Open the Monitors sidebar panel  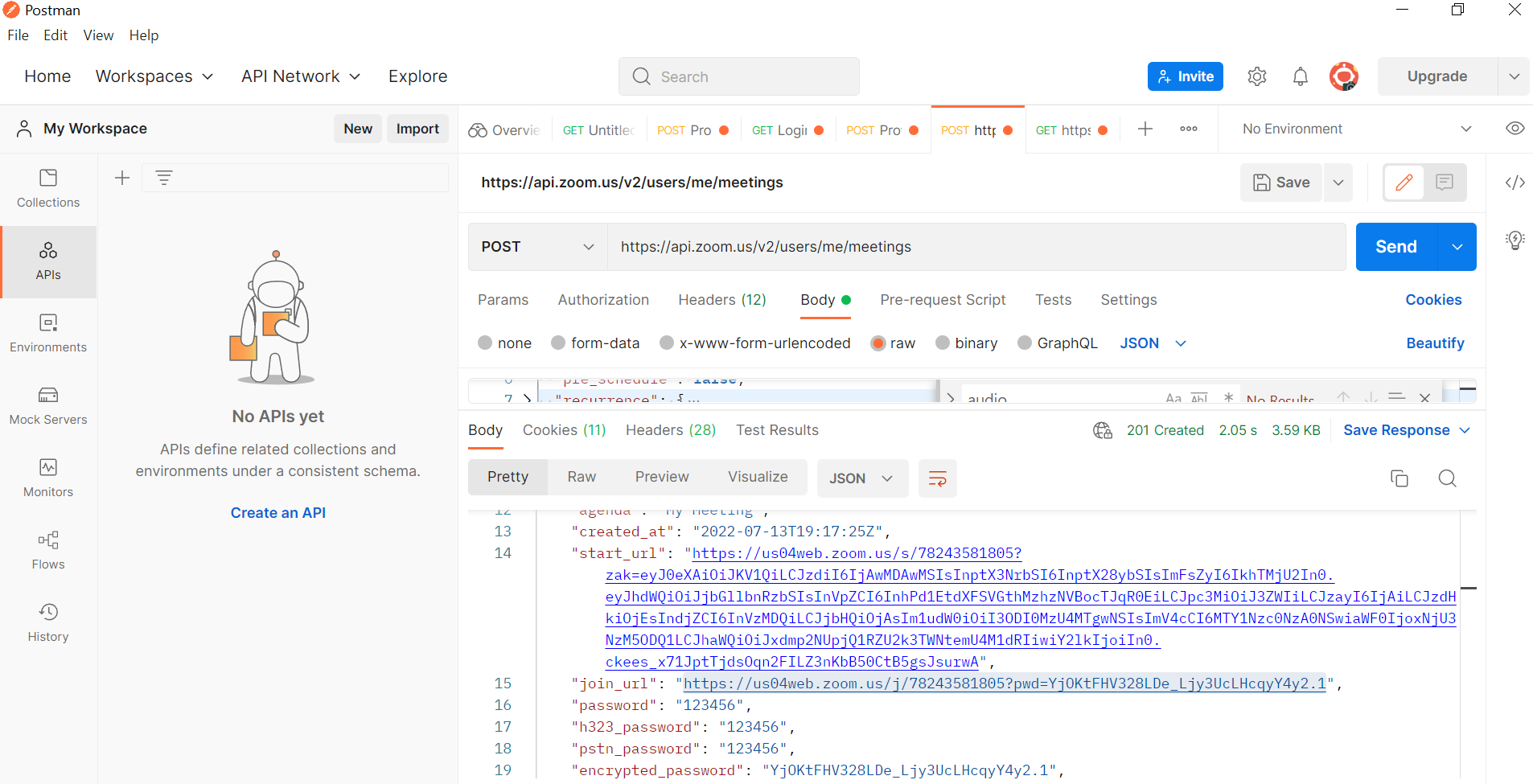[x=47, y=478]
